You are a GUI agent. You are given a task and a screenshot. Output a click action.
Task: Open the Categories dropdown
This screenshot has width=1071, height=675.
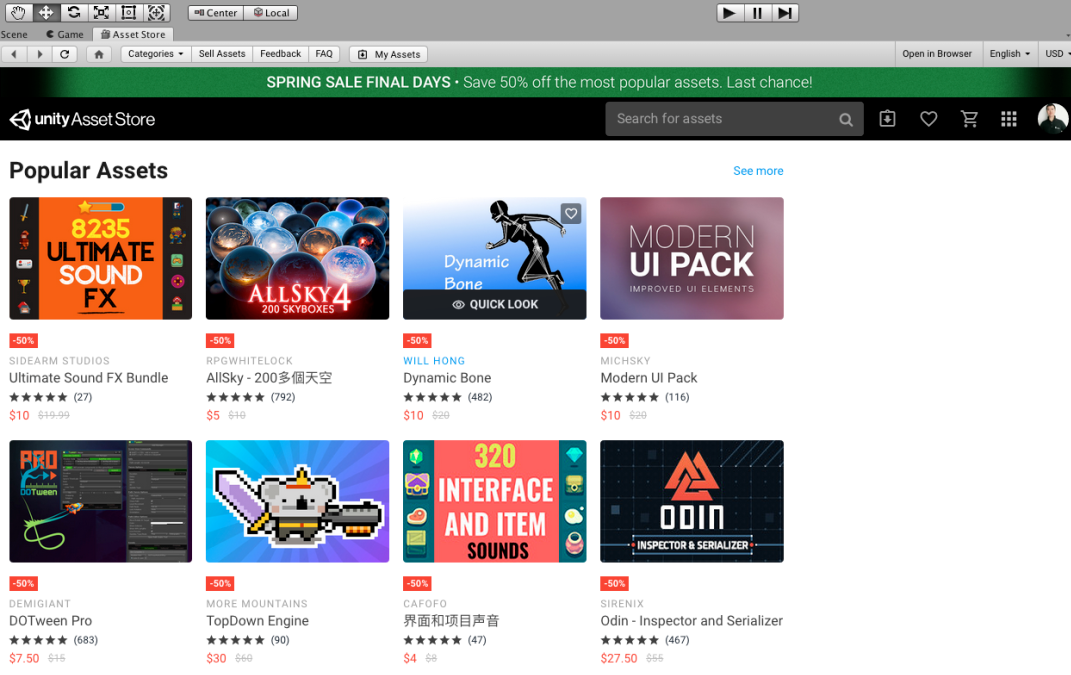[x=156, y=54]
